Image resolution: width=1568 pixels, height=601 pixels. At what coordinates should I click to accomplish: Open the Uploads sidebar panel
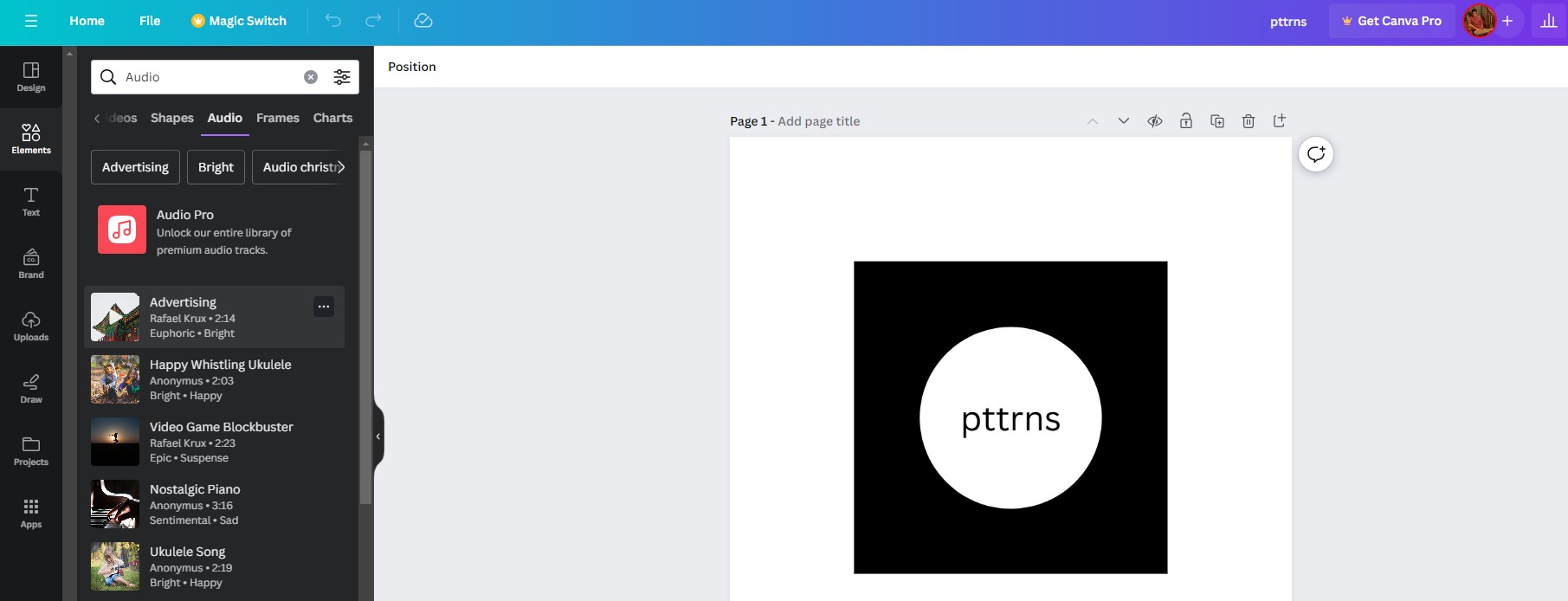point(31,326)
